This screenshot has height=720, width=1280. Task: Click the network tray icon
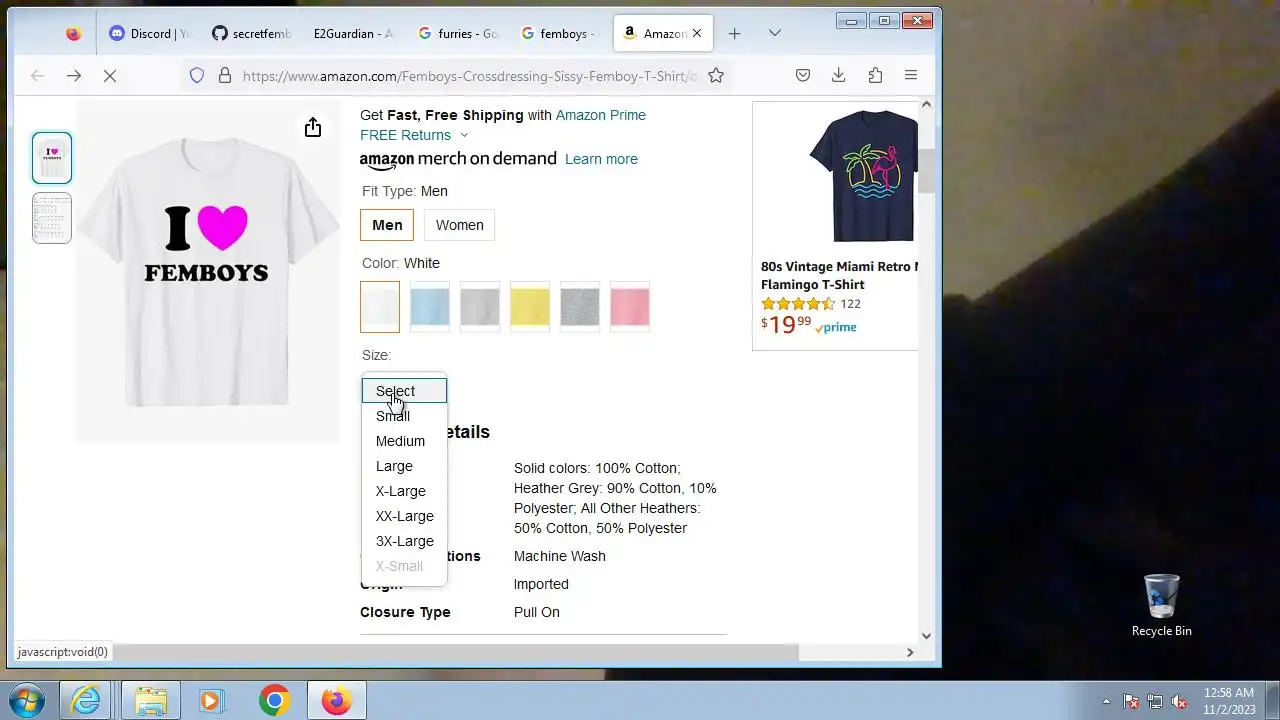coord(1155,701)
